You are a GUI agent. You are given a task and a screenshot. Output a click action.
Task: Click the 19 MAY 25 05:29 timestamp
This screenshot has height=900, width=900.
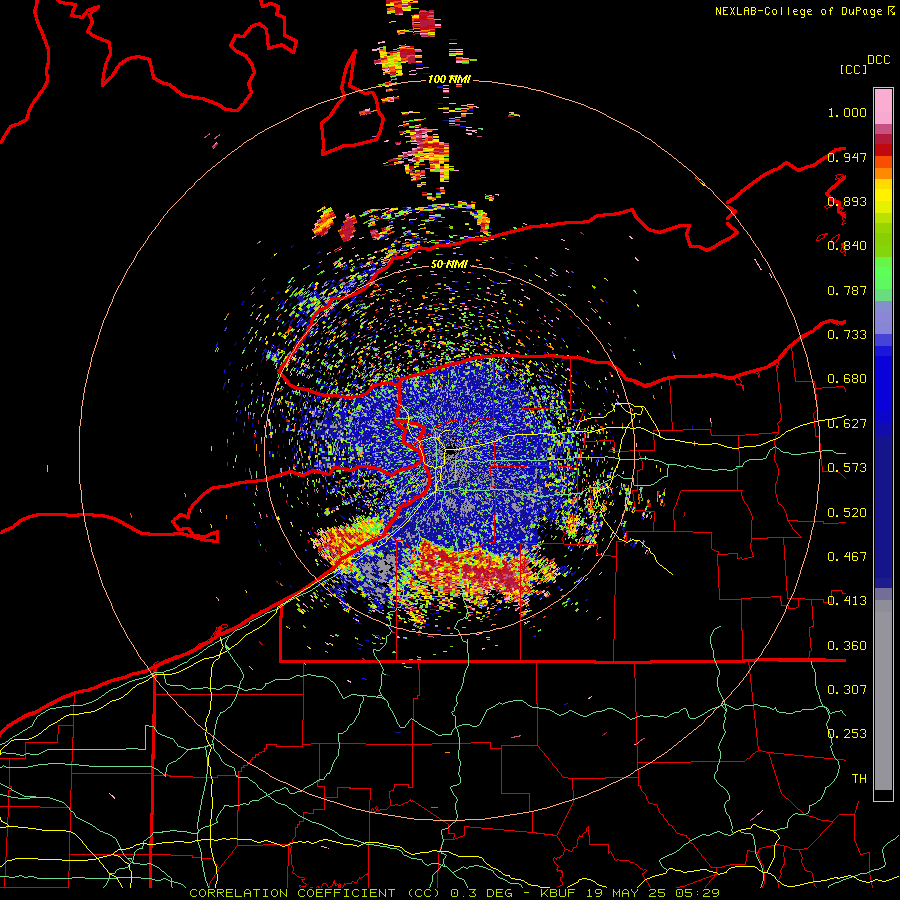pyautogui.click(x=653, y=893)
